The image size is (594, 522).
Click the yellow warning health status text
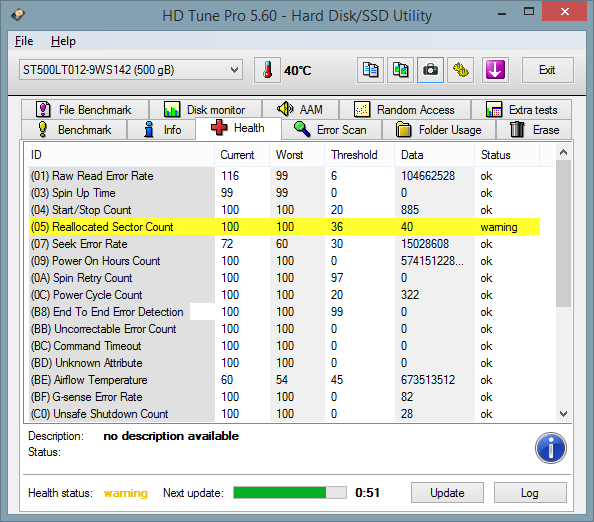pos(126,493)
